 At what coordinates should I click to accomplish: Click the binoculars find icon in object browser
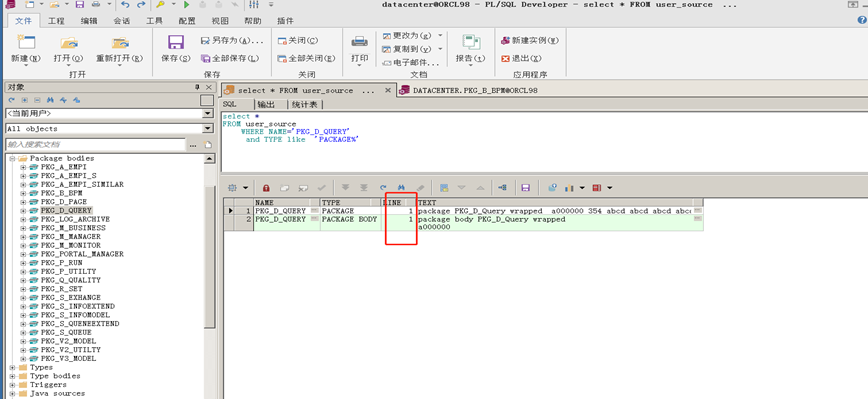point(50,100)
